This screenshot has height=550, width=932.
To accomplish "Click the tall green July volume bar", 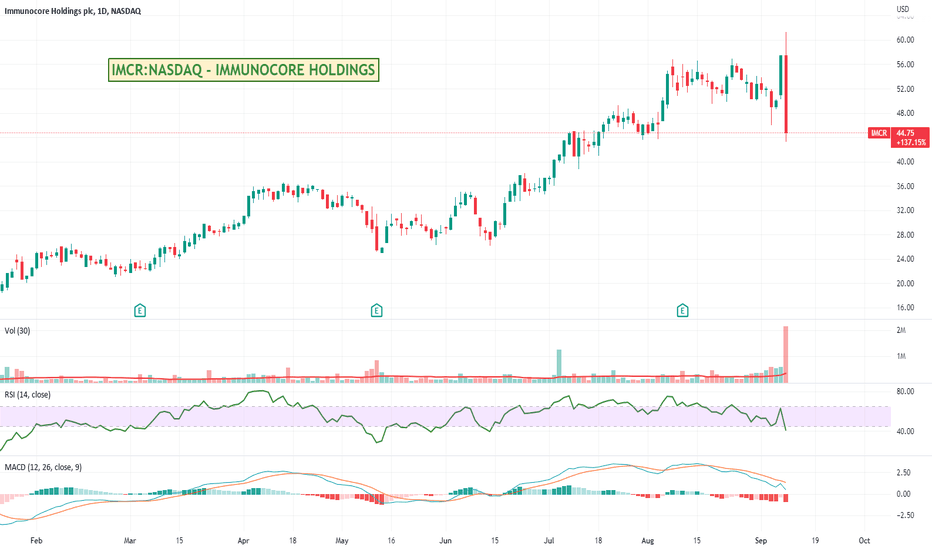I will pyautogui.click(x=559, y=366).
